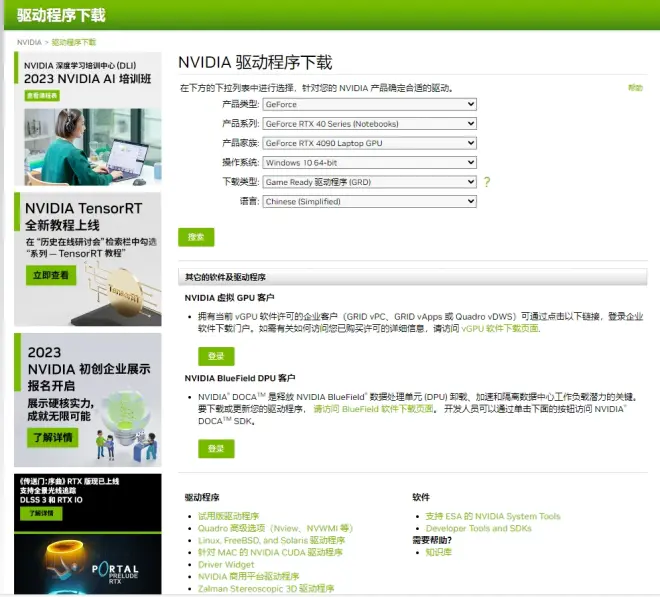
Task: Click 针对 MAC 的 NVIDIA CUDA 驱动程序 link
Action: point(270,552)
